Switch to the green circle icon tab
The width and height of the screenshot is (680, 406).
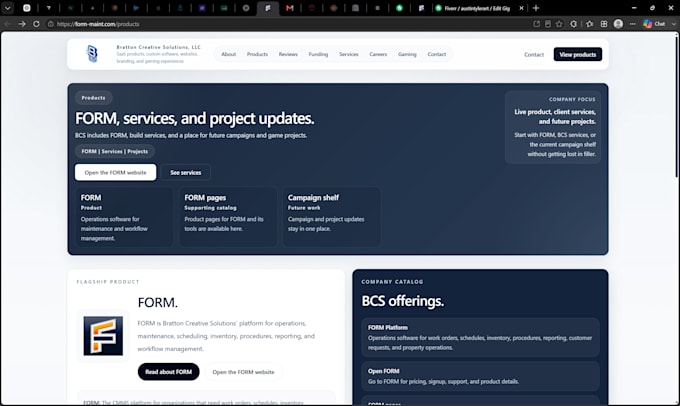tap(399, 8)
